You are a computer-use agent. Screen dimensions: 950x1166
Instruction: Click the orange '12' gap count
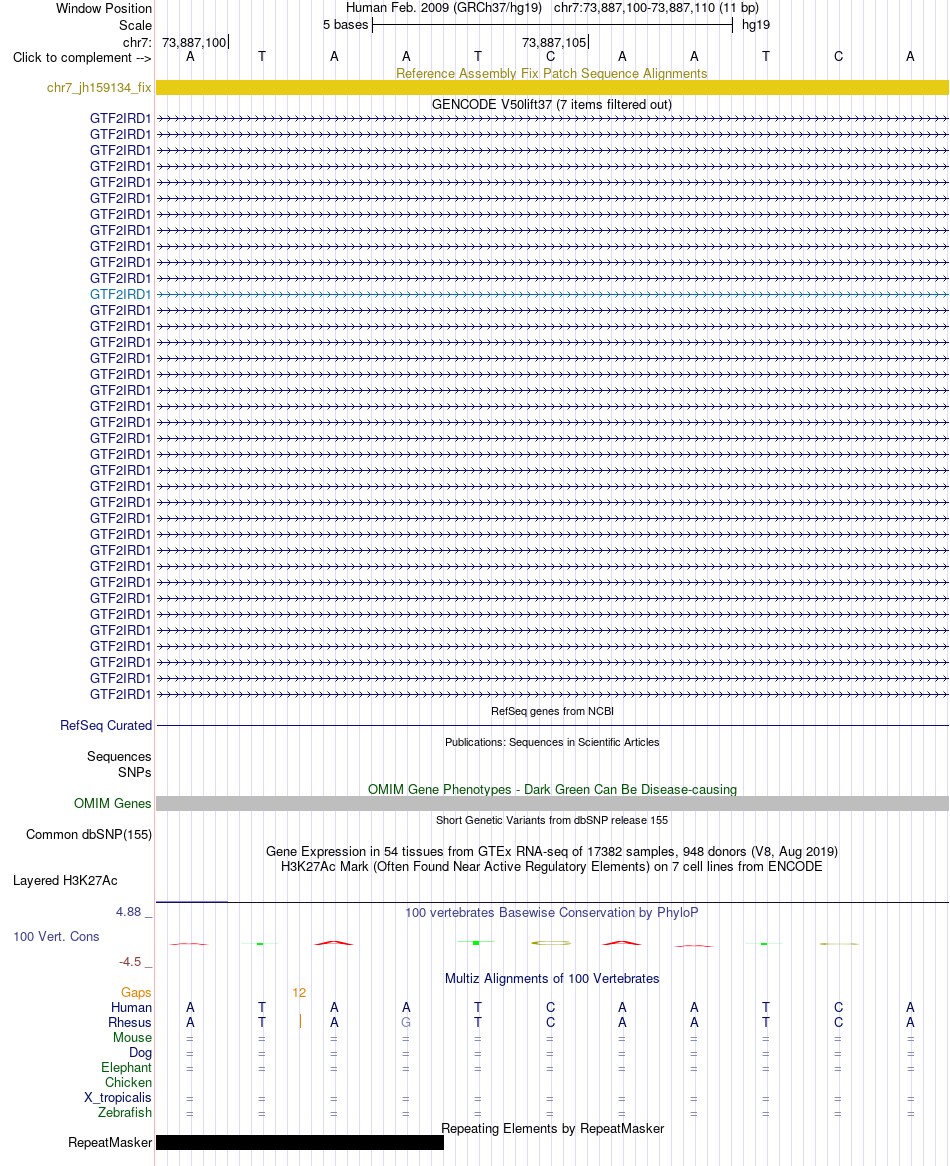[299, 993]
